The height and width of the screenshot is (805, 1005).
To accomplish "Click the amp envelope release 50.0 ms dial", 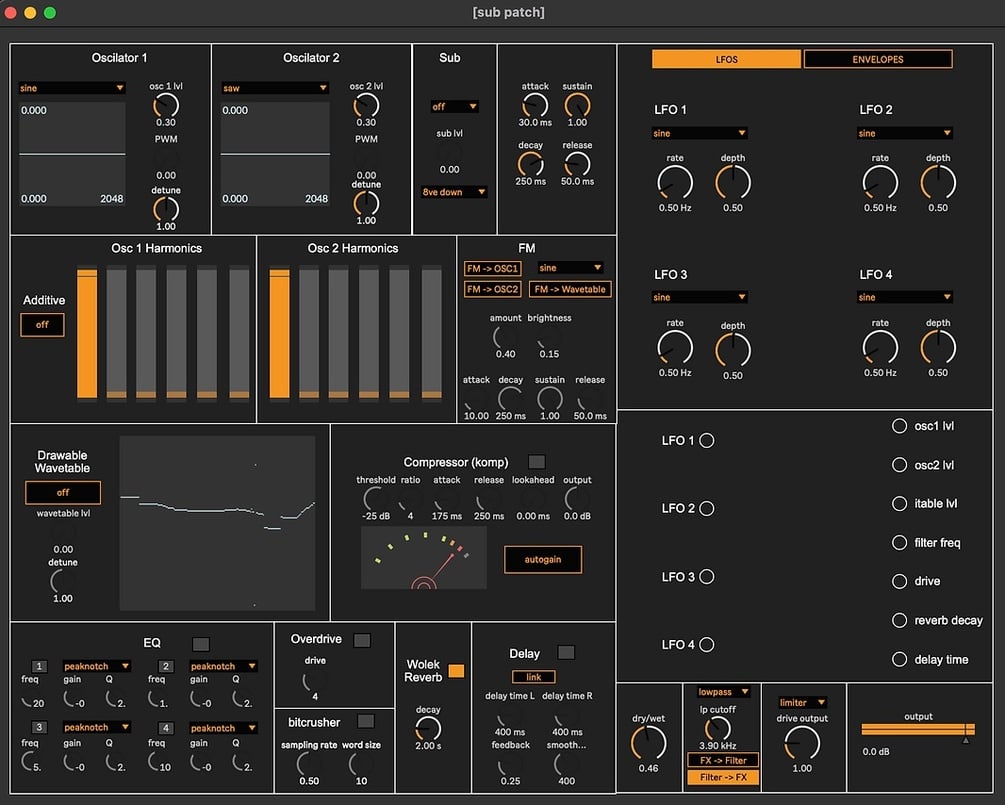I will click(577, 165).
